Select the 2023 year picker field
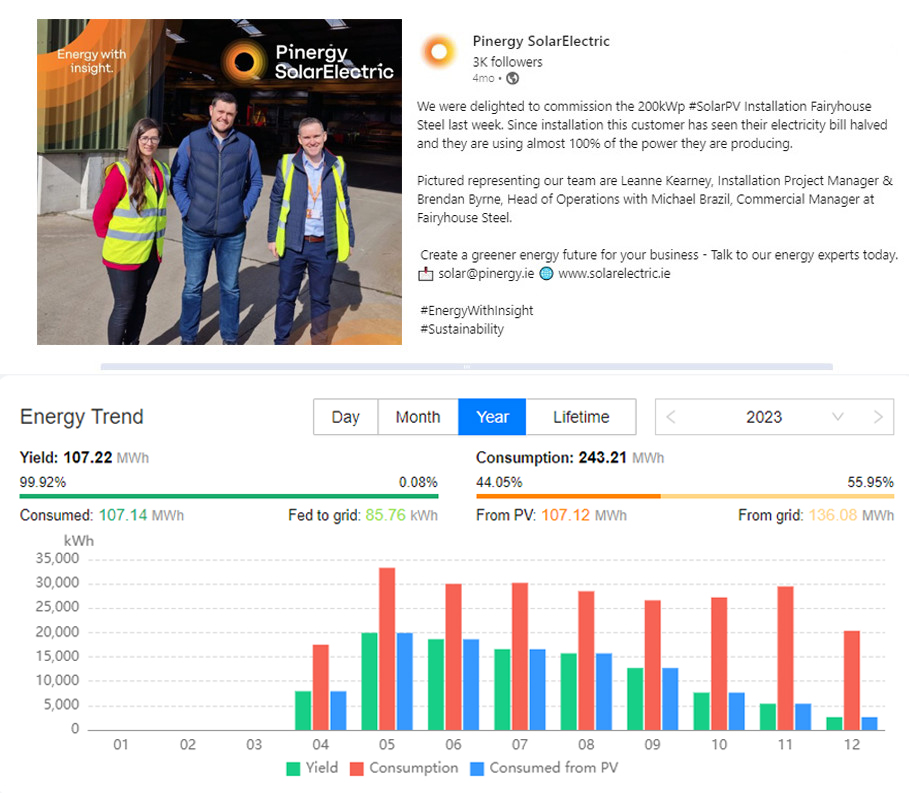Viewport: 909px width, 793px height. coord(774,417)
